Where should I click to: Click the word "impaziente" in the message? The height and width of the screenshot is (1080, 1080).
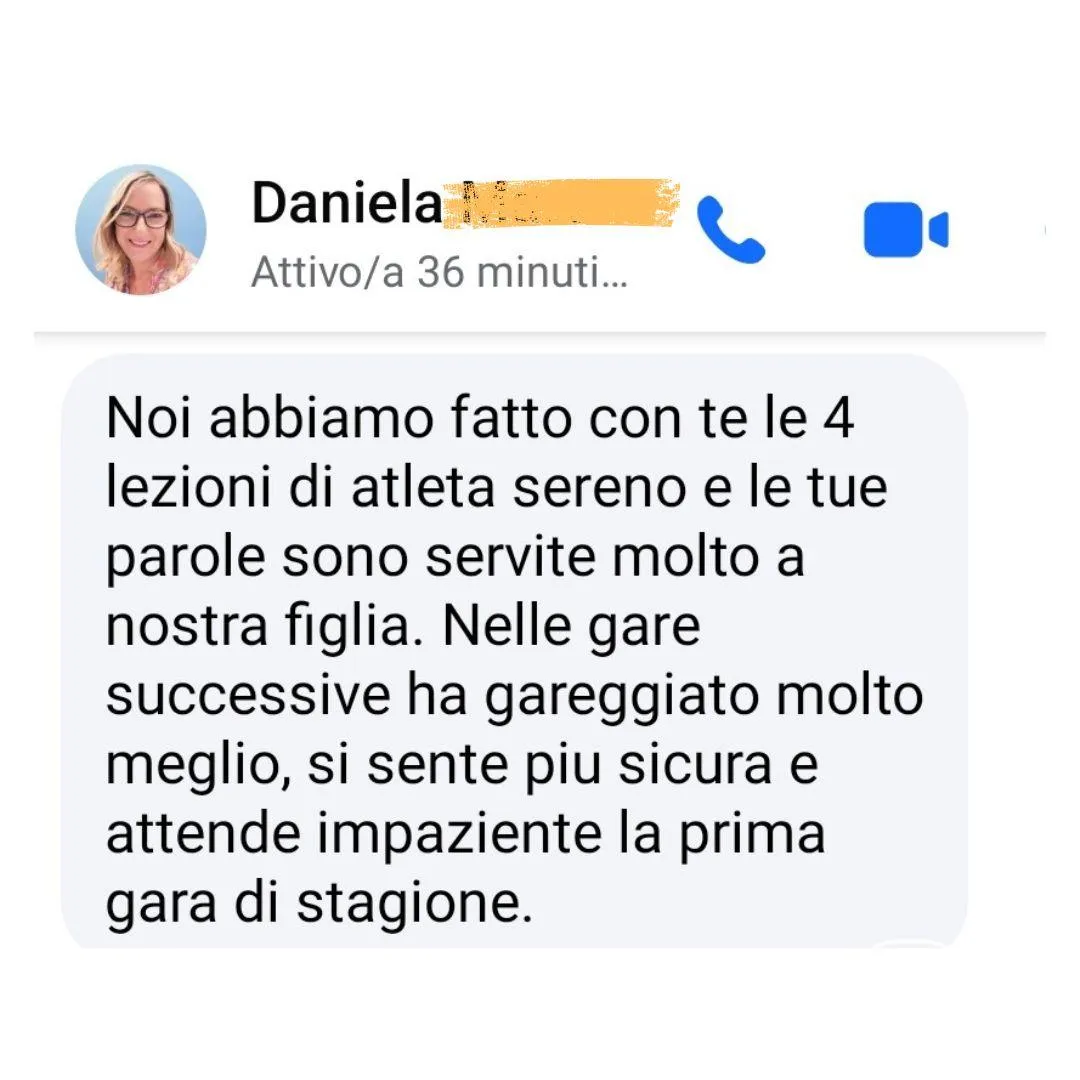pyautogui.click(x=459, y=836)
